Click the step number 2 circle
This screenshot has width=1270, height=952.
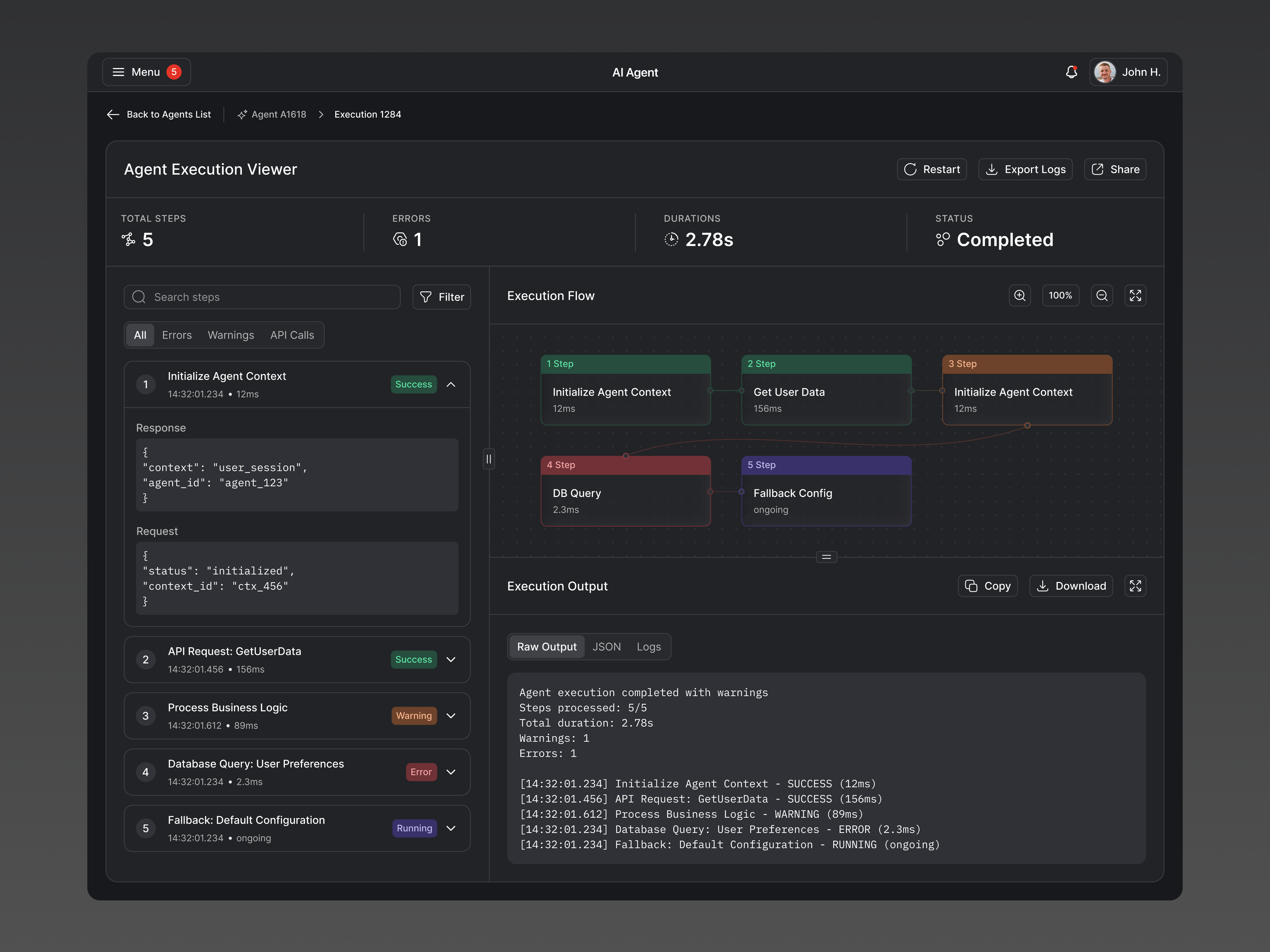(x=146, y=660)
